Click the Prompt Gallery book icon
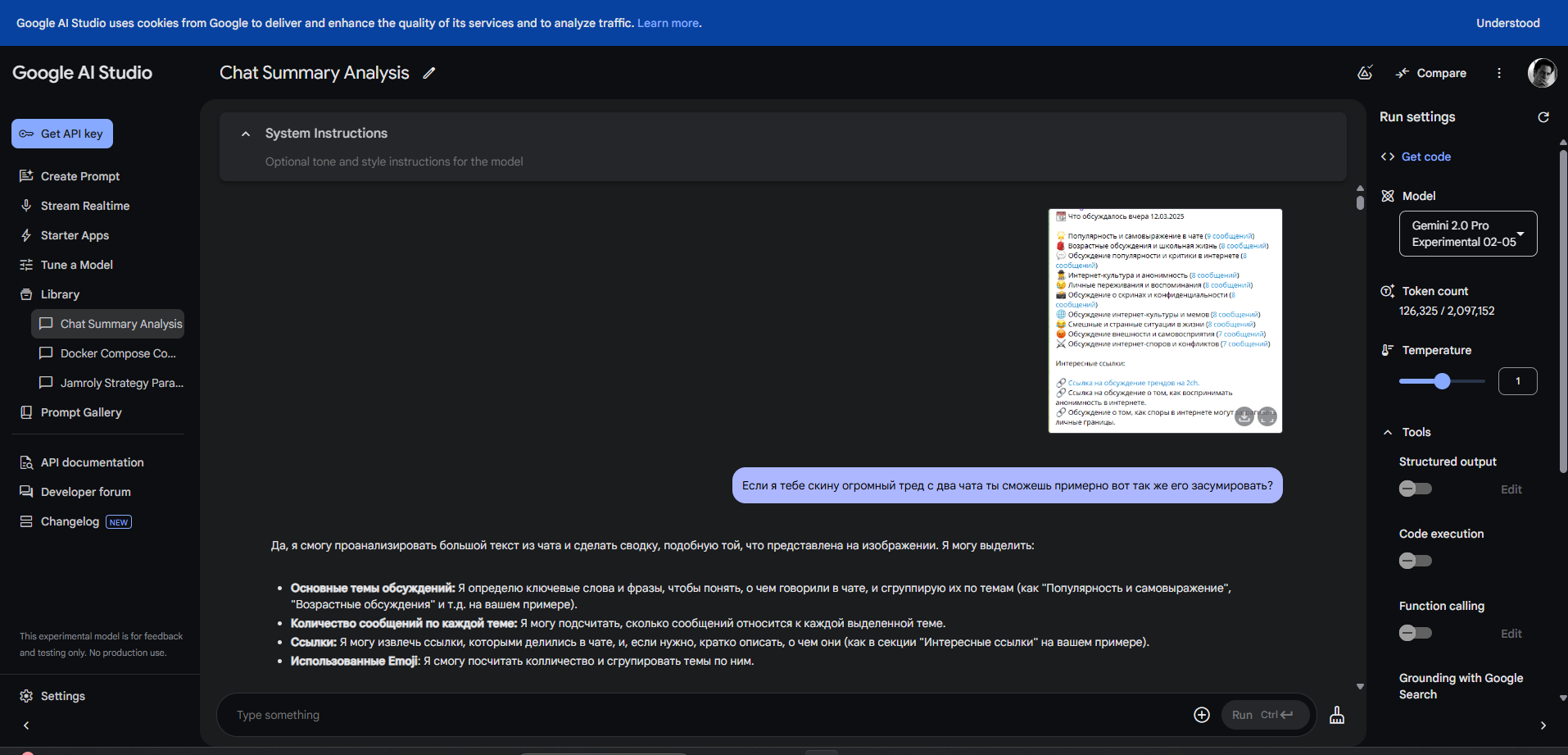The width and height of the screenshot is (1568, 755). (x=26, y=412)
